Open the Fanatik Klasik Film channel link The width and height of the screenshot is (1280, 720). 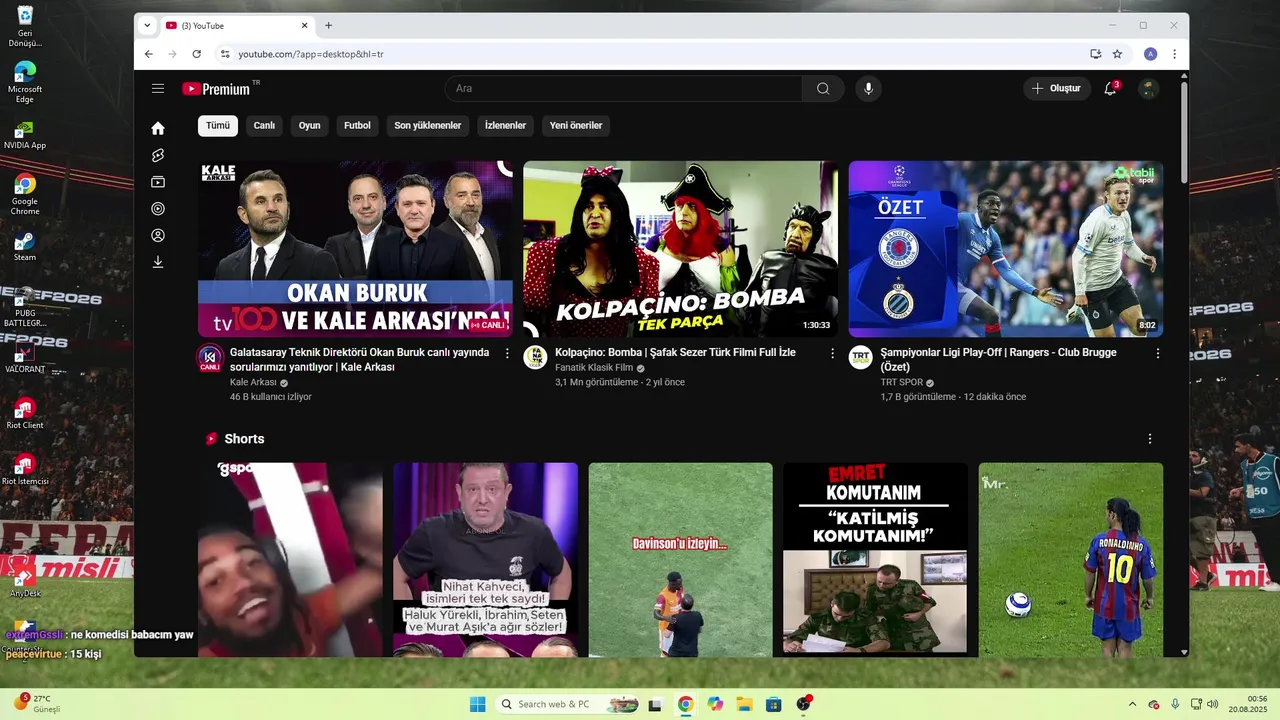(x=594, y=368)
